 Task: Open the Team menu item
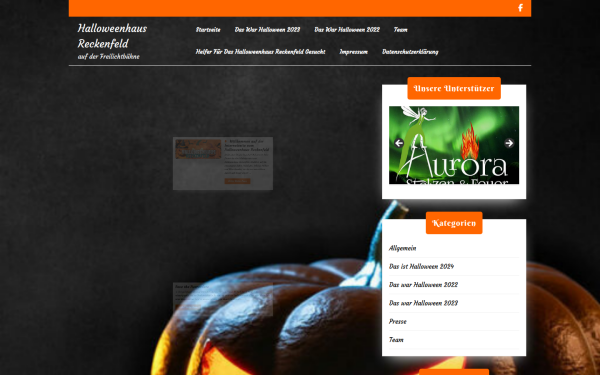pyautogui.click(x=400, y=30)
